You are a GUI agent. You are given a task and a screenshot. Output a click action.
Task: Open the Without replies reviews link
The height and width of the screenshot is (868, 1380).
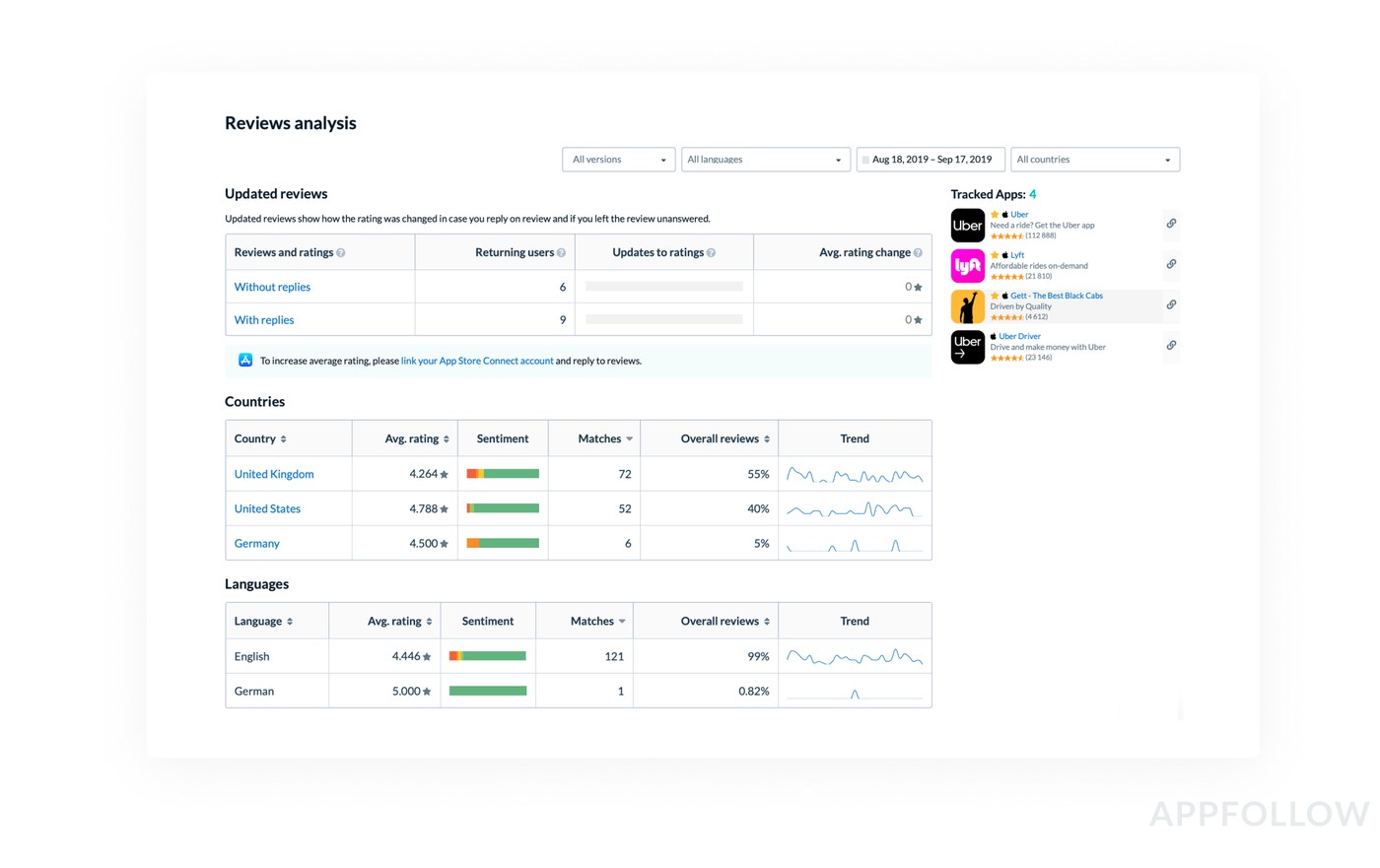tap(272, 288)
